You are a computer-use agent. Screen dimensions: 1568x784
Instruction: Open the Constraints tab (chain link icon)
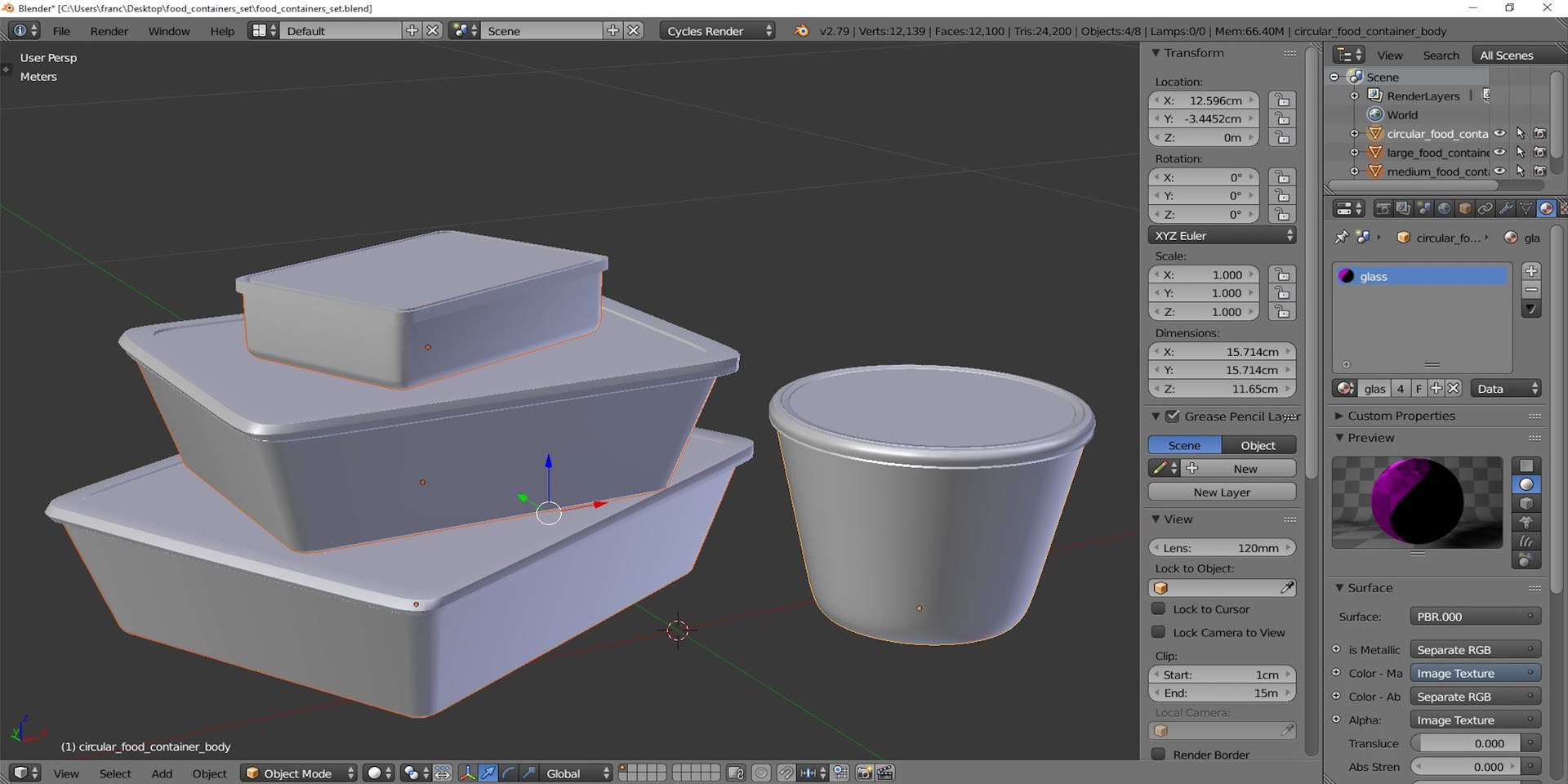tap(1485, 208)
